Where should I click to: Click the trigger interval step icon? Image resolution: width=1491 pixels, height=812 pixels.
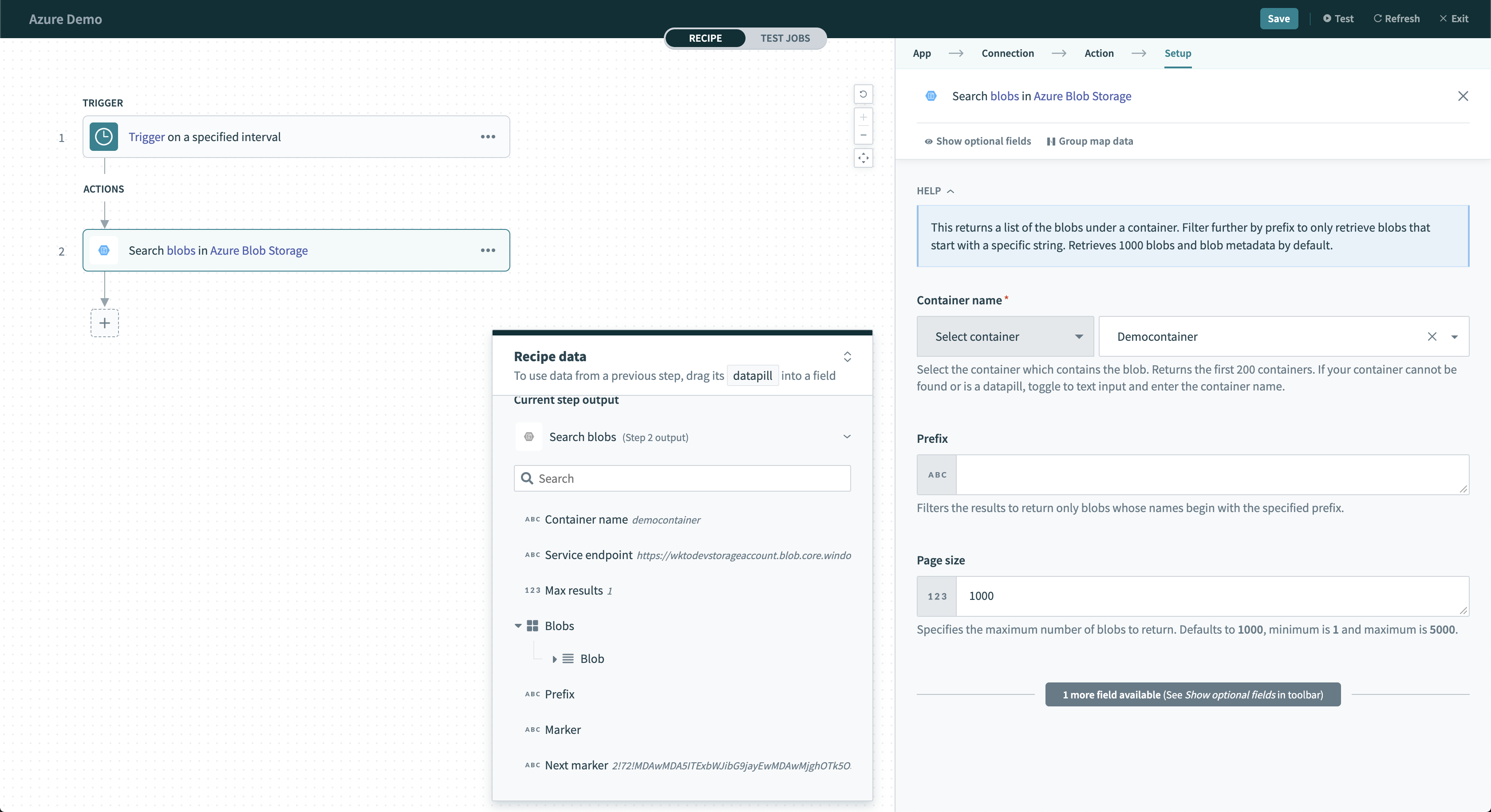pos(103,136)
